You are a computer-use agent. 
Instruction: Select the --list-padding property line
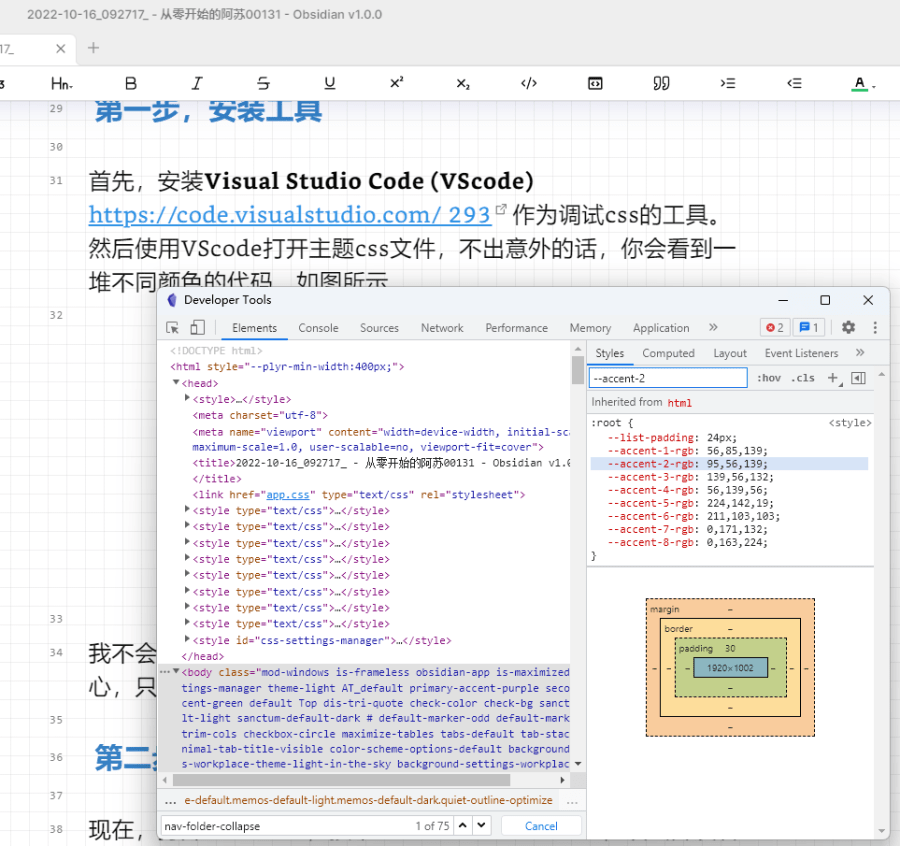(x=729, y=437)
